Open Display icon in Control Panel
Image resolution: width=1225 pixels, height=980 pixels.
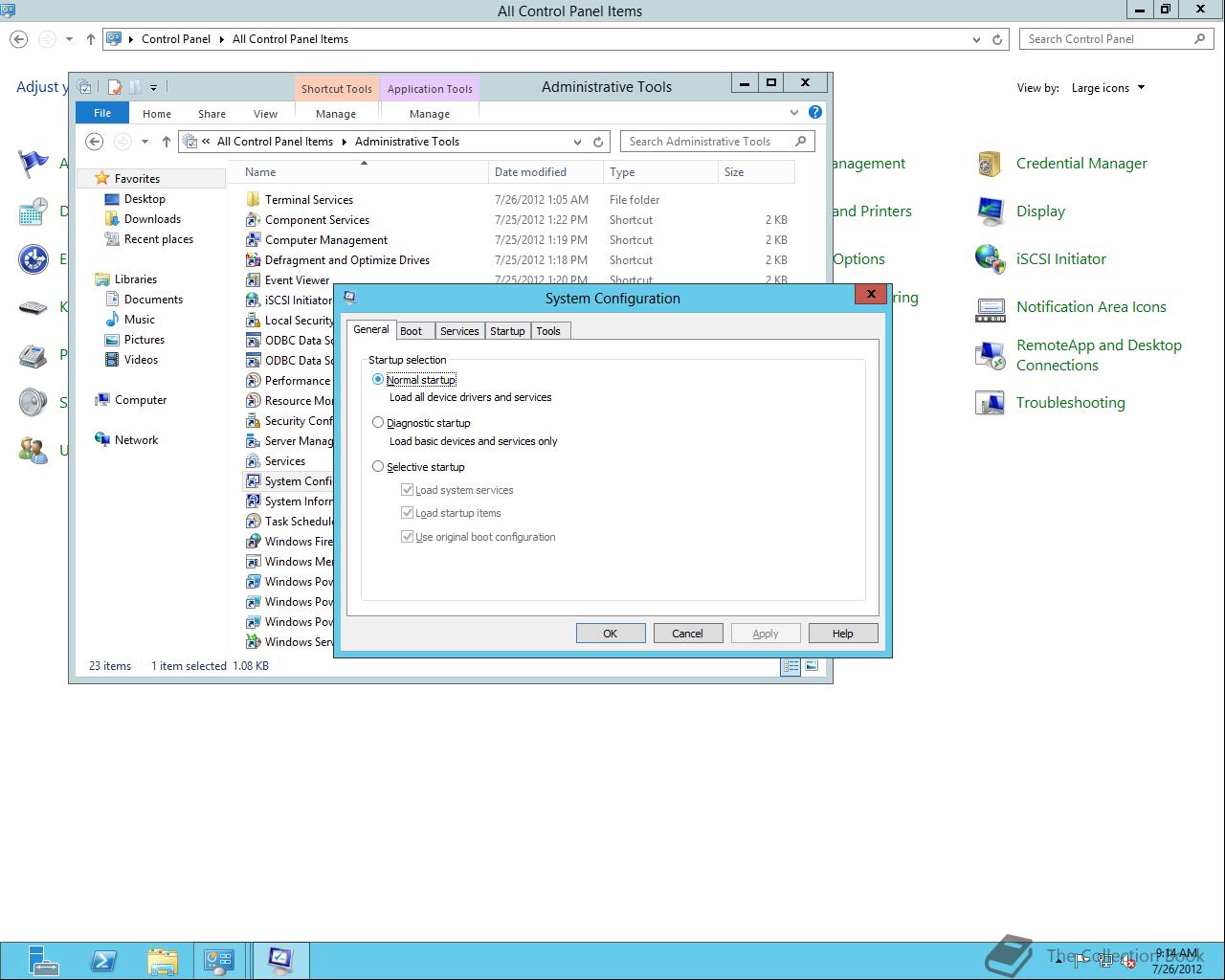(x=990, y=212)
